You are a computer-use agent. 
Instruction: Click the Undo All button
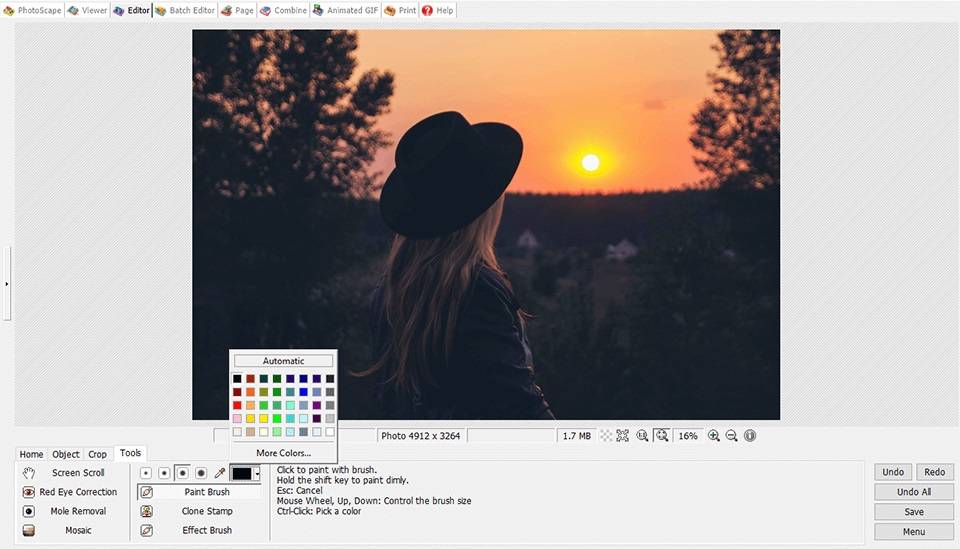tap(914, 492)
